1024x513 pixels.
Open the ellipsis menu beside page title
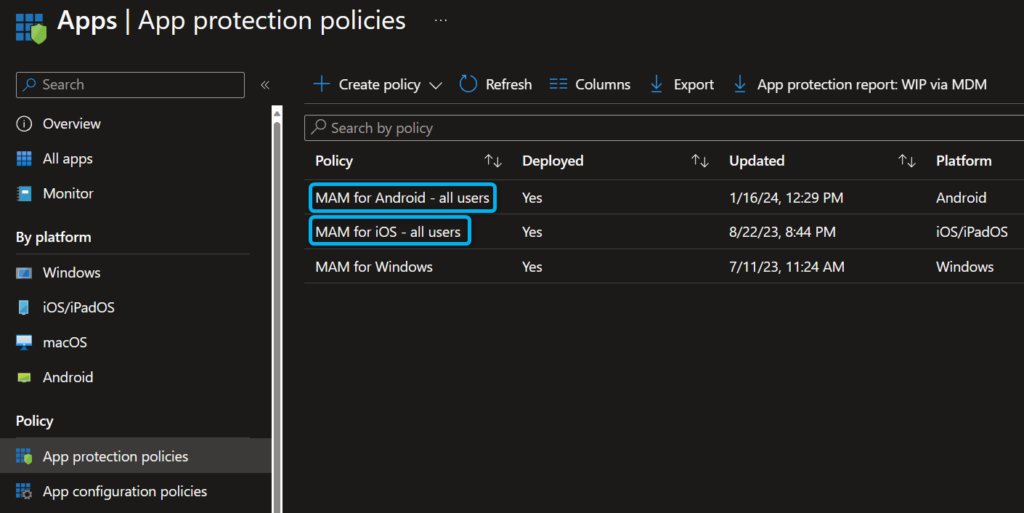(441, 20)
